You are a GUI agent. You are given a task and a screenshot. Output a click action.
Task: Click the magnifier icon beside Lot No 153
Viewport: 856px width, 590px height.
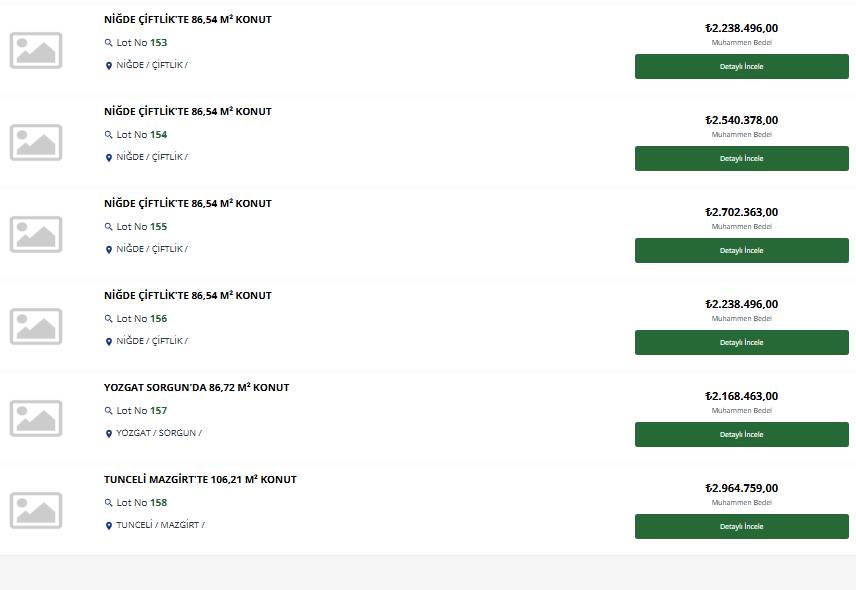tap(108, 43)
